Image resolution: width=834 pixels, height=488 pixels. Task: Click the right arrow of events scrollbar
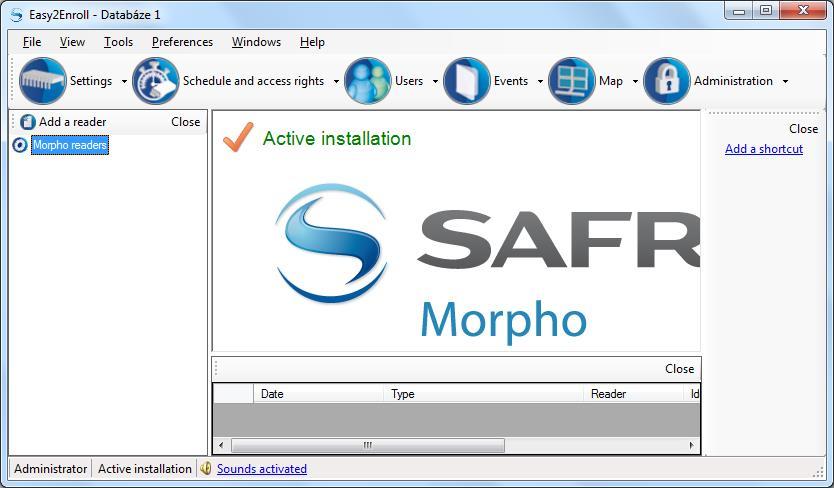pos(691,445)
